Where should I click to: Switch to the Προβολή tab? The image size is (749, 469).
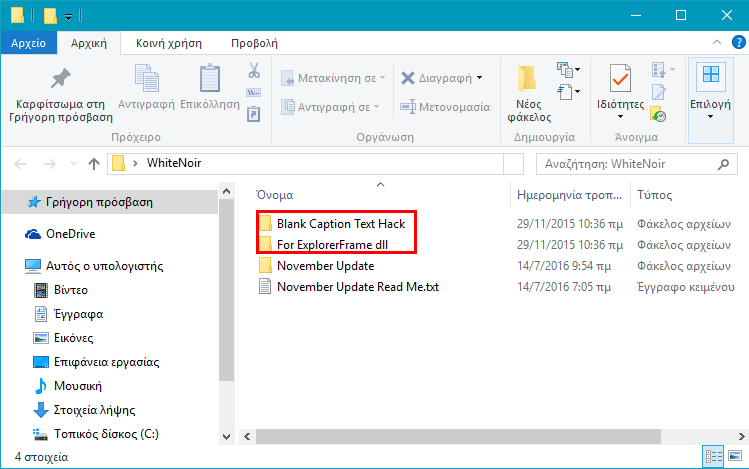(254, 43)
